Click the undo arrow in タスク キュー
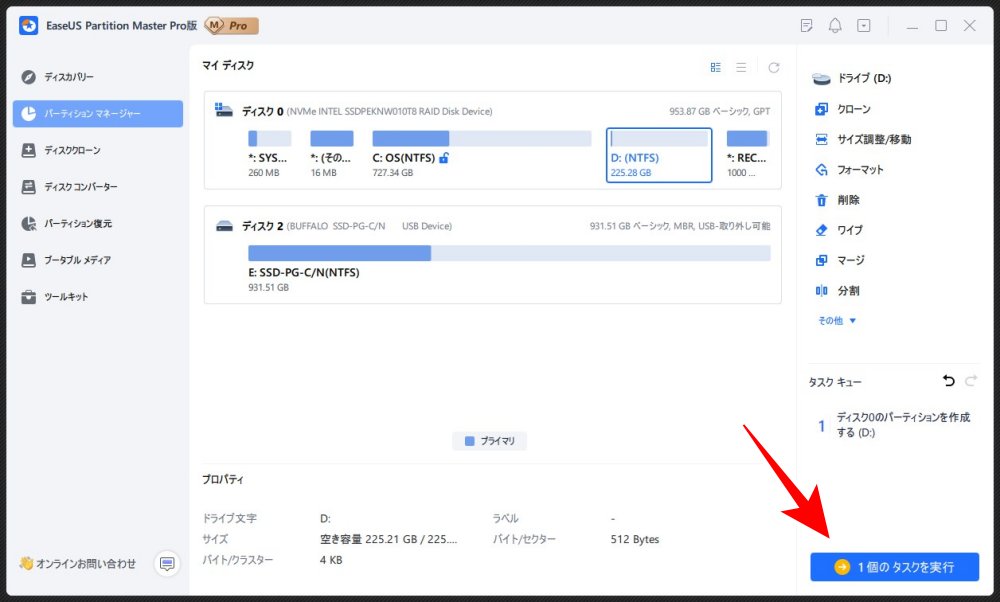Viewport: 1000px width, 602px height. tap(949, 381)
